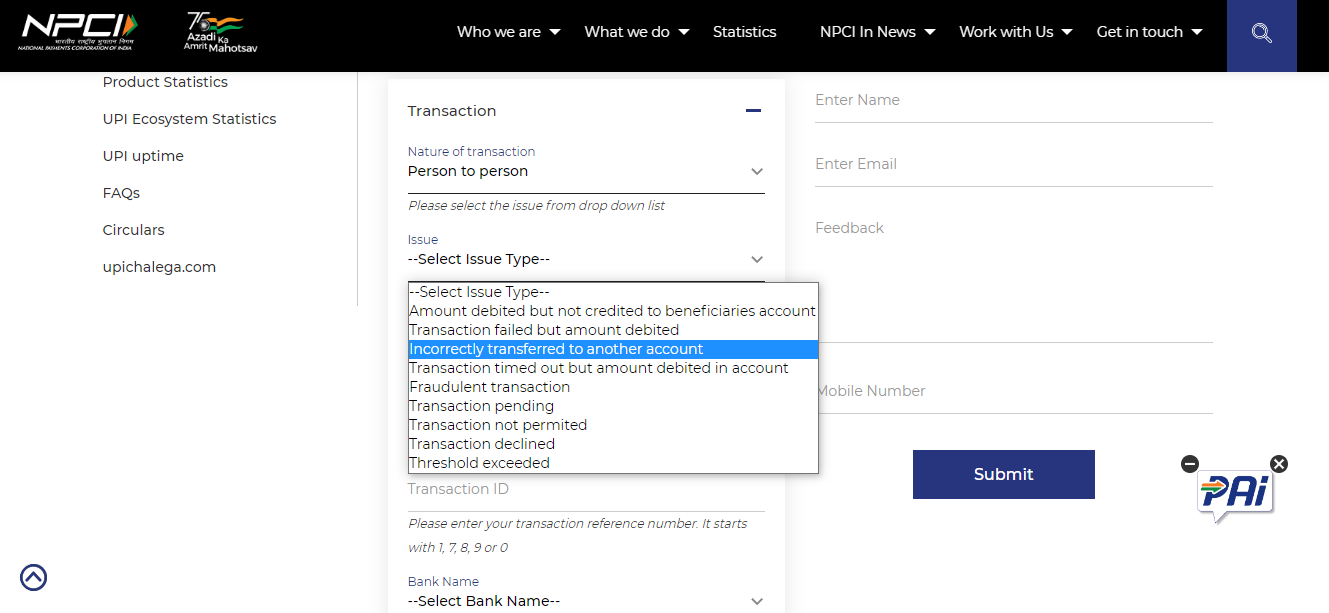The height and width of the screenshot is (613, 1329).
Task: Collapse the Transaction section
Action: point(753,111)
